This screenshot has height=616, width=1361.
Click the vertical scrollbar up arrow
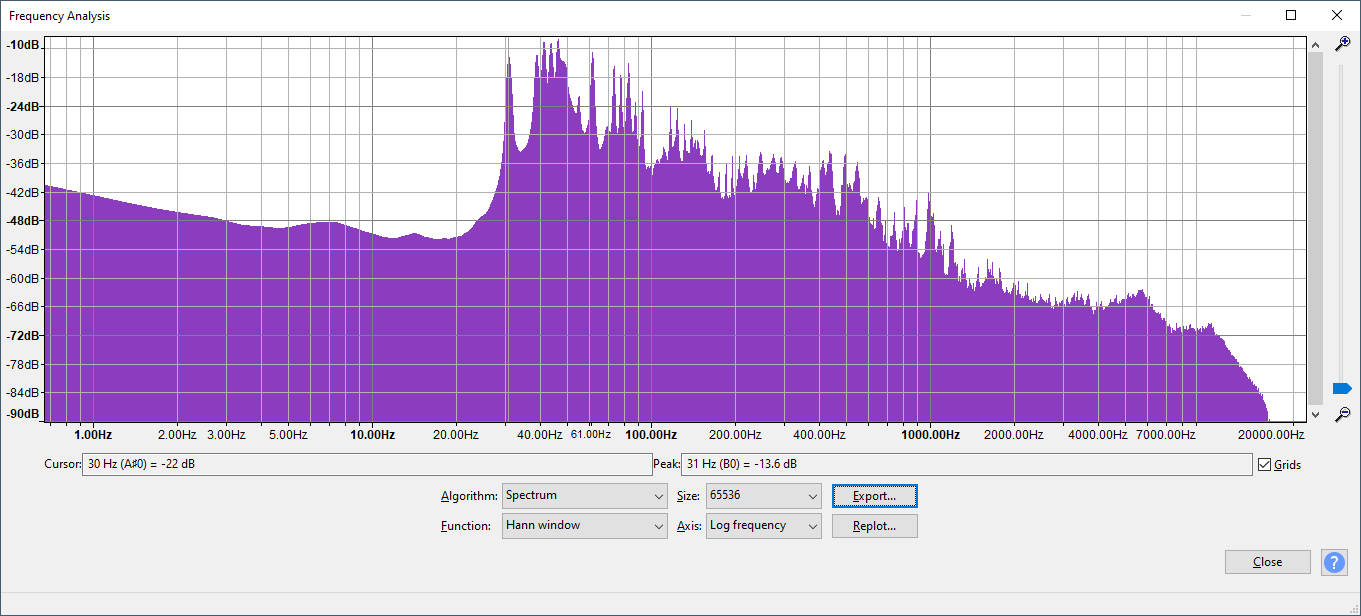click(x=1316, y=44)
